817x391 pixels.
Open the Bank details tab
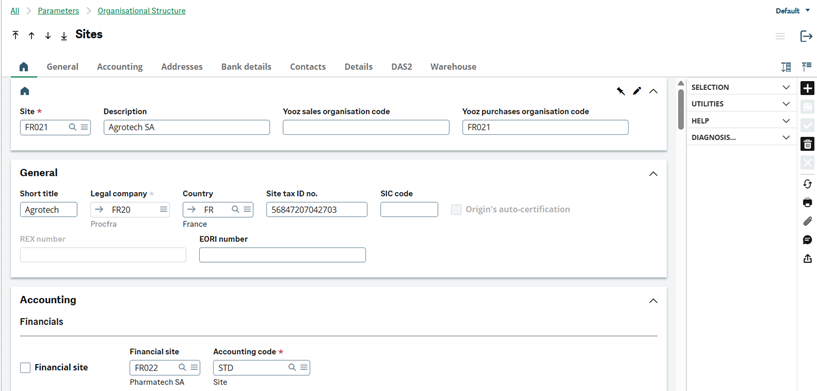[x=246, y=67]
